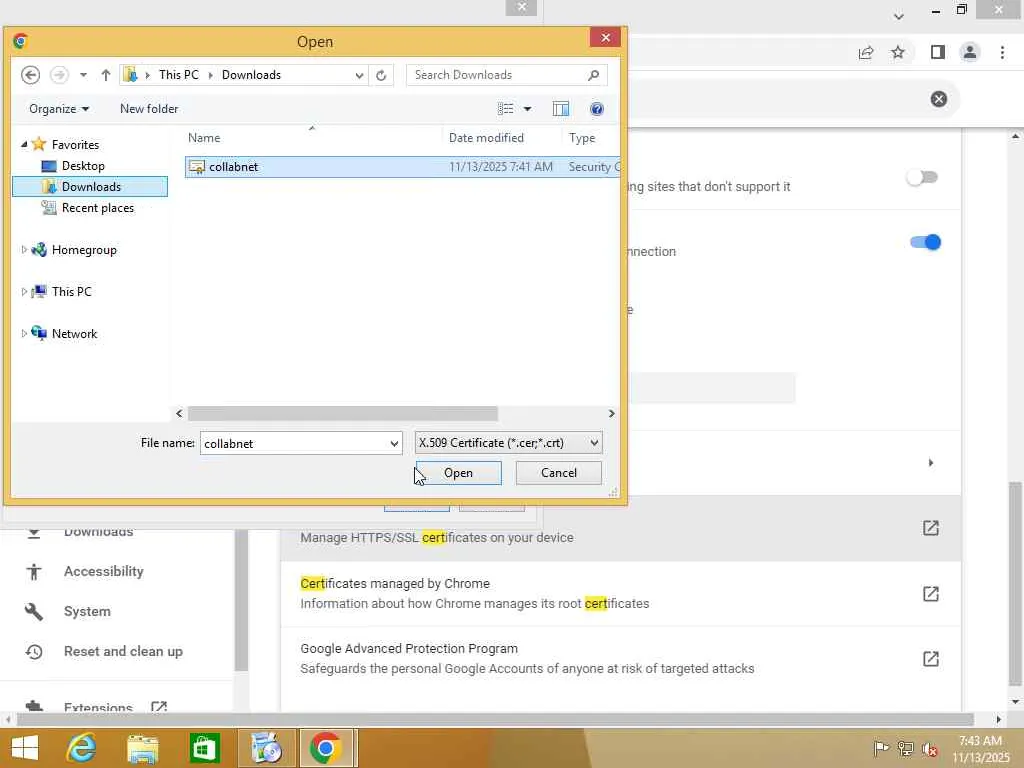Go up one folder level with up arrow
Viewport: 1024px width, 768px height.
click(106, 75)
